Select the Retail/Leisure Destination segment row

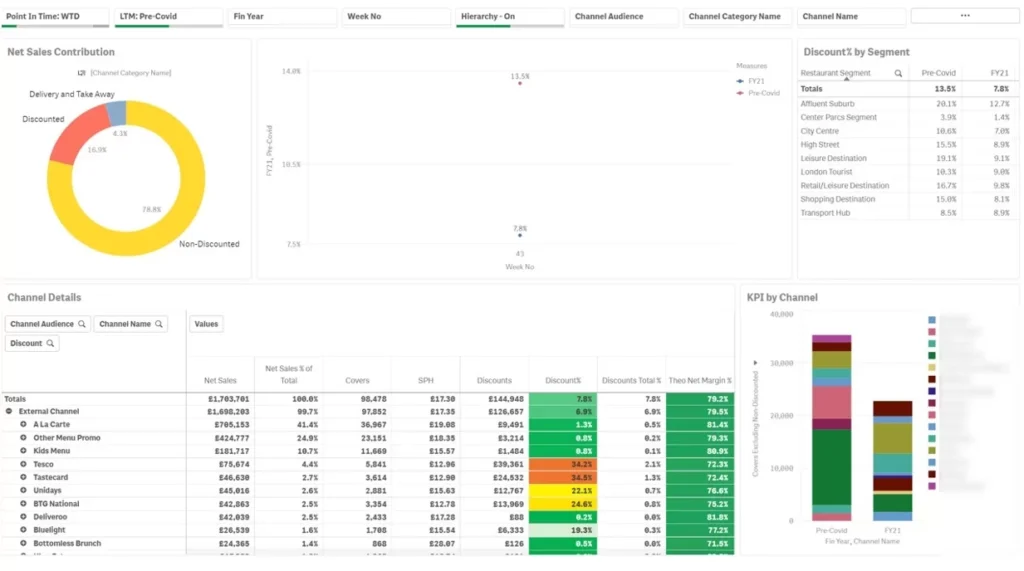(x=906, y=186)
